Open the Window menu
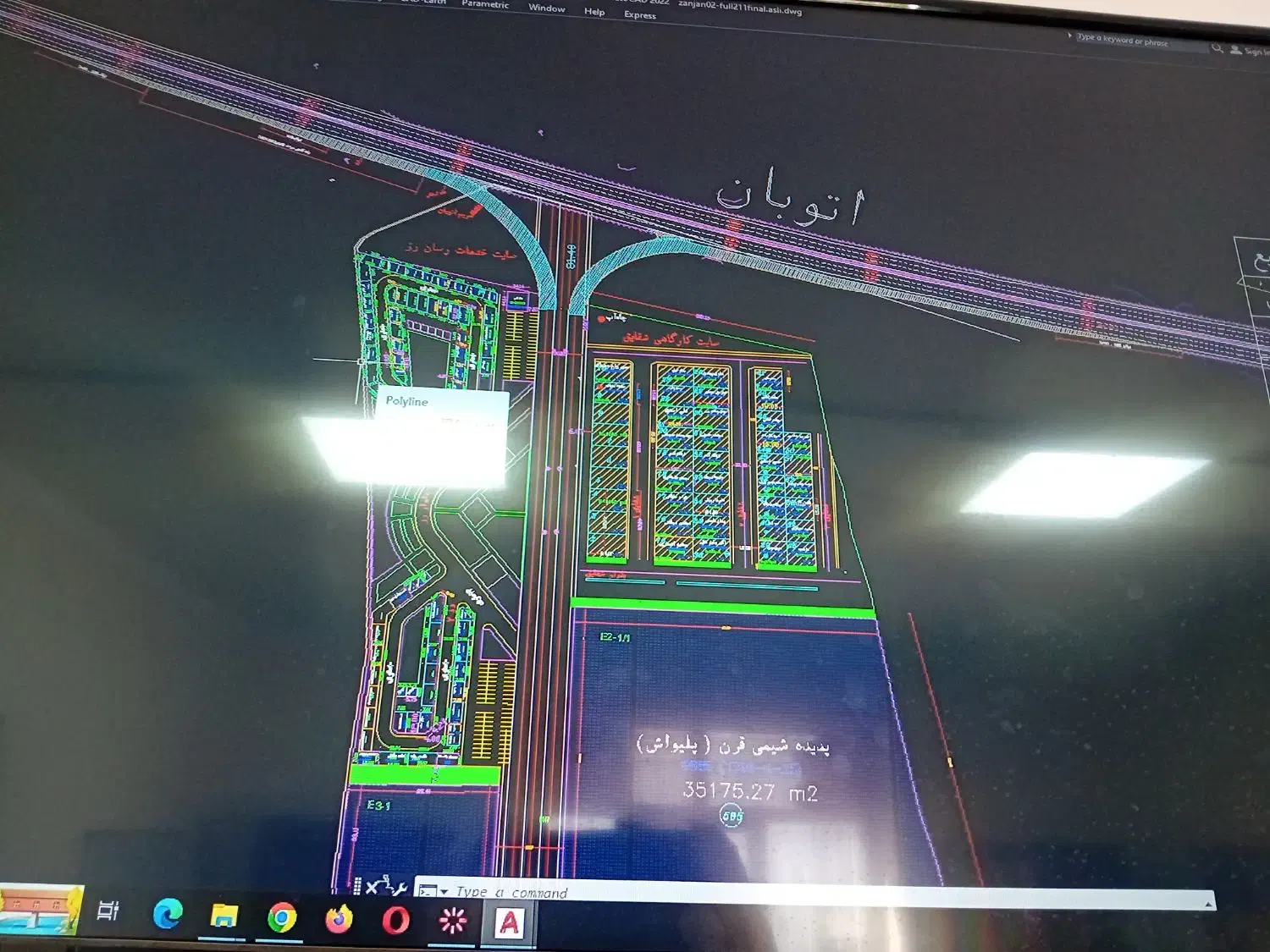The image size is (1270, 952). tap(547, 8)
